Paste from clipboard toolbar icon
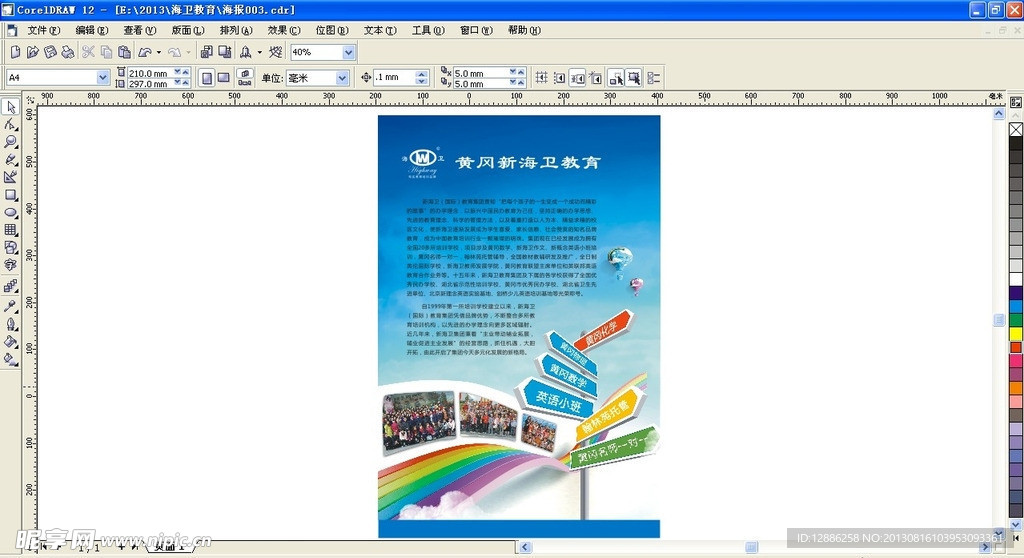This screenshot has height=558, width=1024. tap(124, 52)
